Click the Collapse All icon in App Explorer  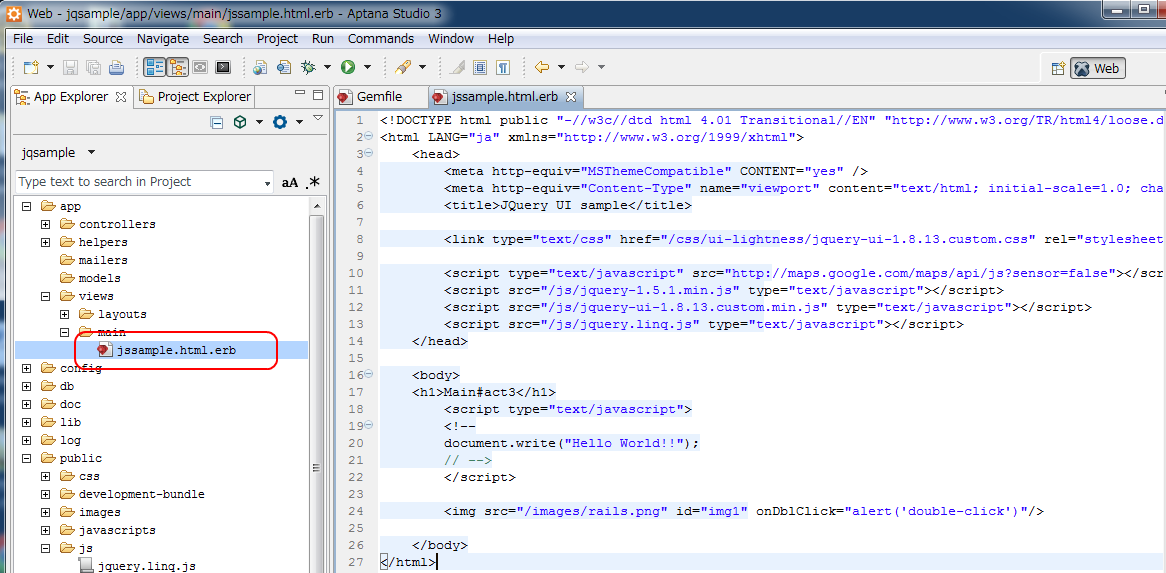pyautogui.click(x=216, y=123)
